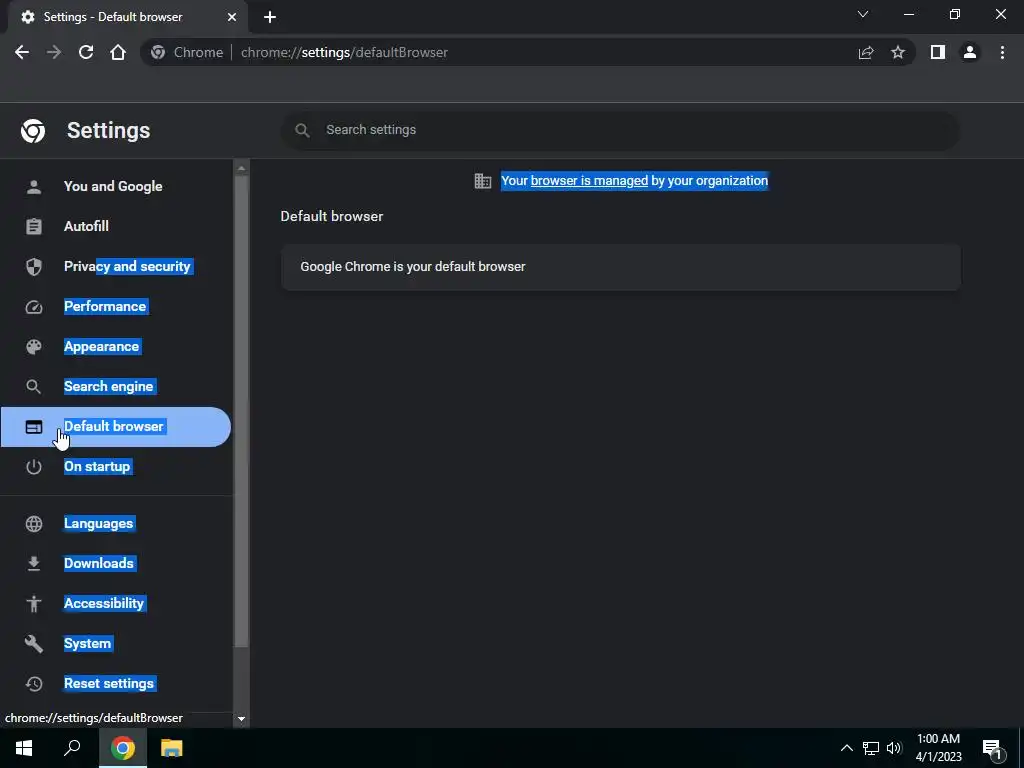
Task: Select the Default browser sidebar item
Action: tap(116, 427)
